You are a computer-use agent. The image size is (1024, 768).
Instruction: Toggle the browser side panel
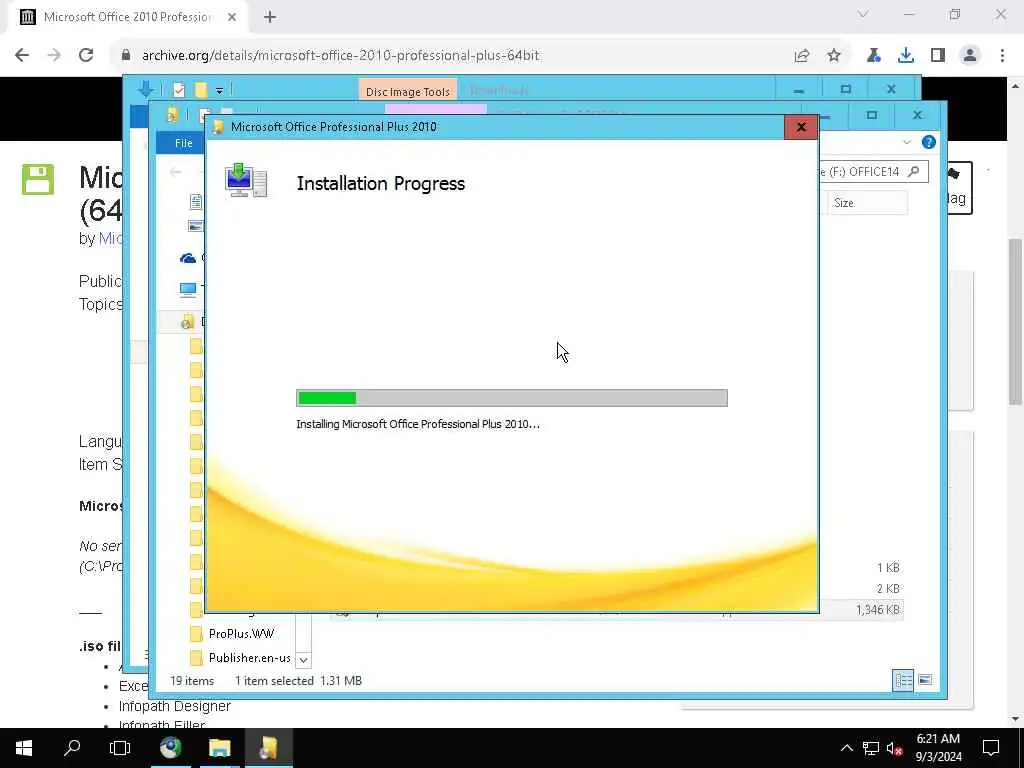(938, 56)
